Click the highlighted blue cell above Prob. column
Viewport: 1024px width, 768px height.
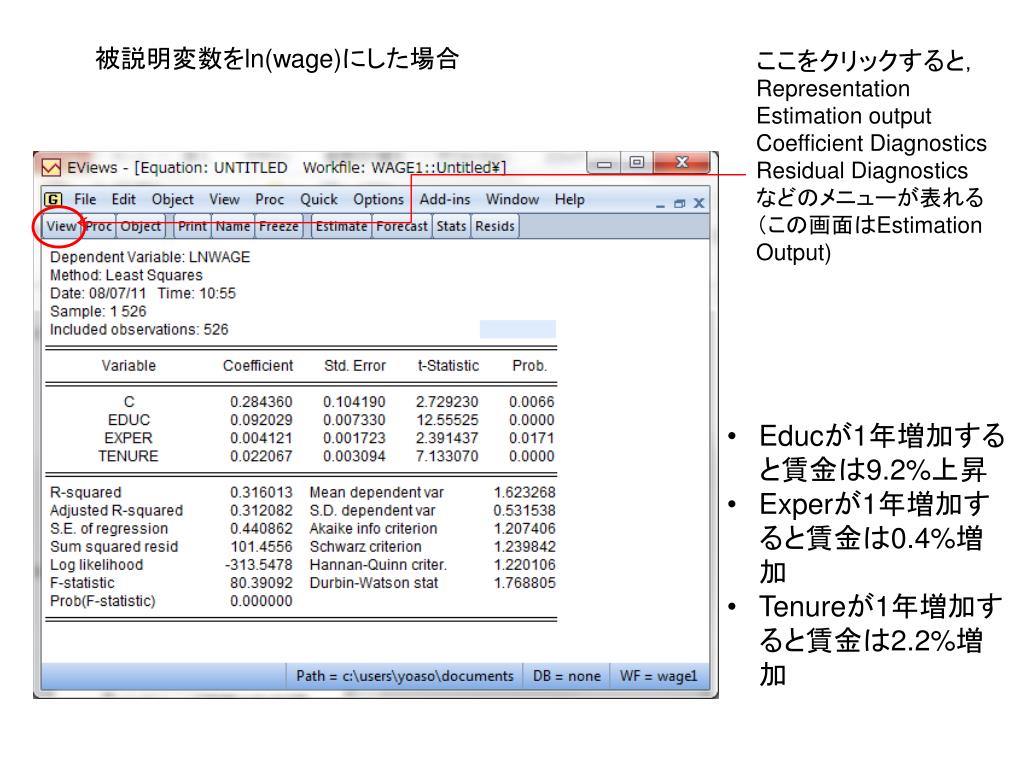pos(518,329)
